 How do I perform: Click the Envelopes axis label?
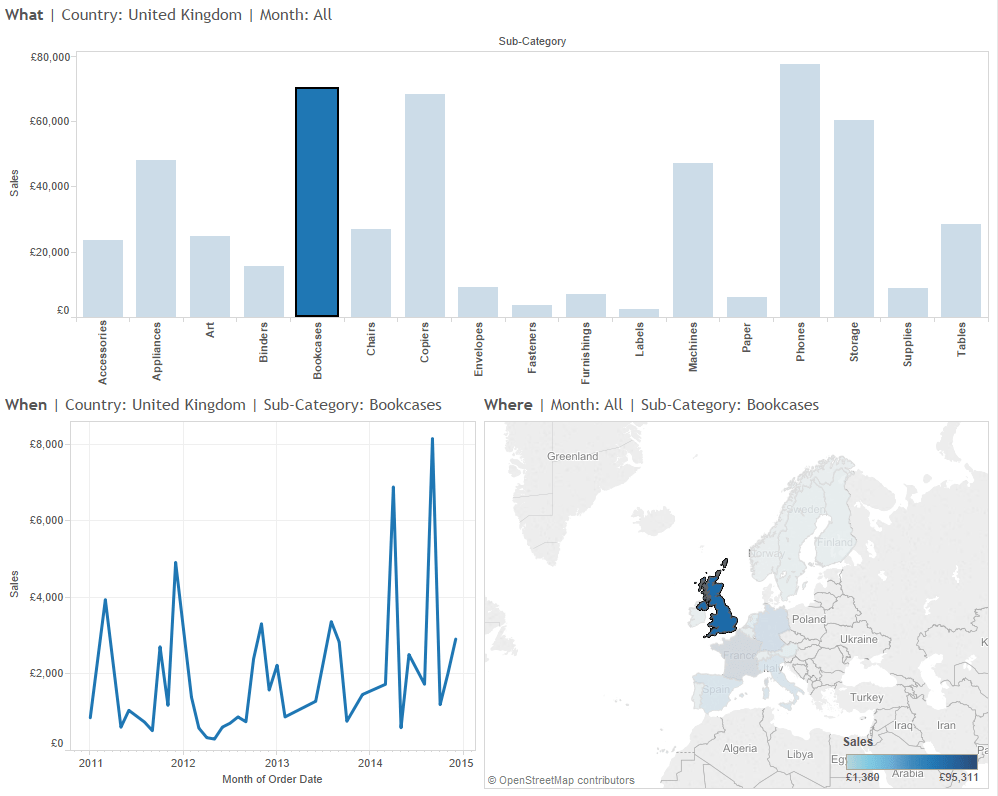[479, 346]
